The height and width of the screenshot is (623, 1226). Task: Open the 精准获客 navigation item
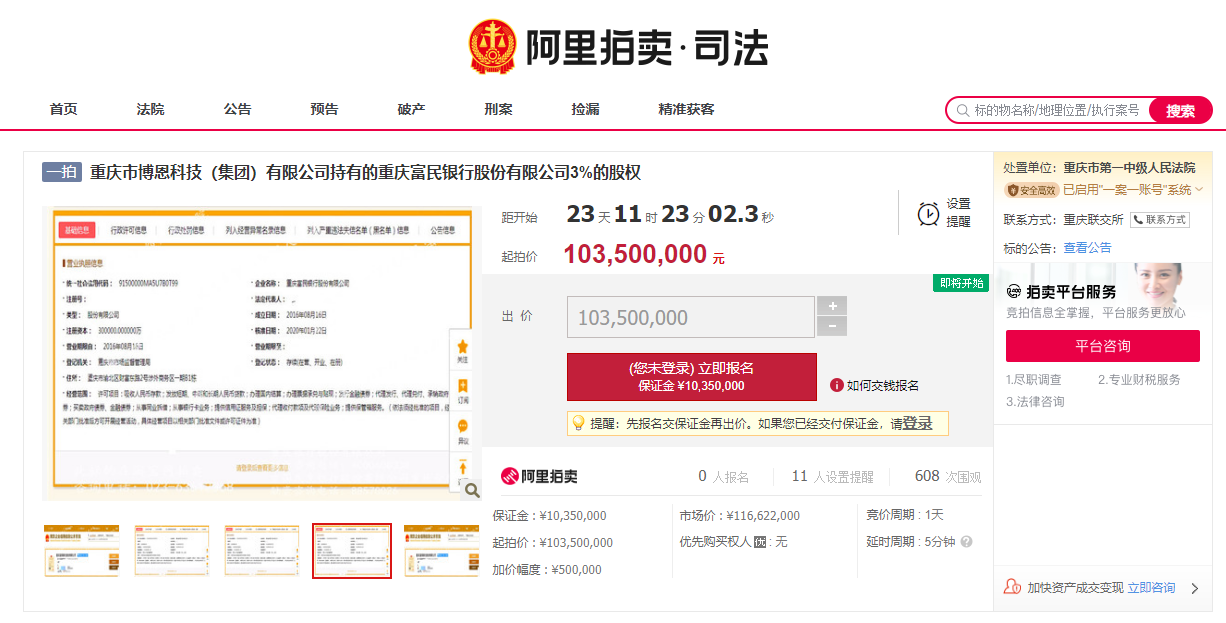pyautogui.click(x=687, y=109)
